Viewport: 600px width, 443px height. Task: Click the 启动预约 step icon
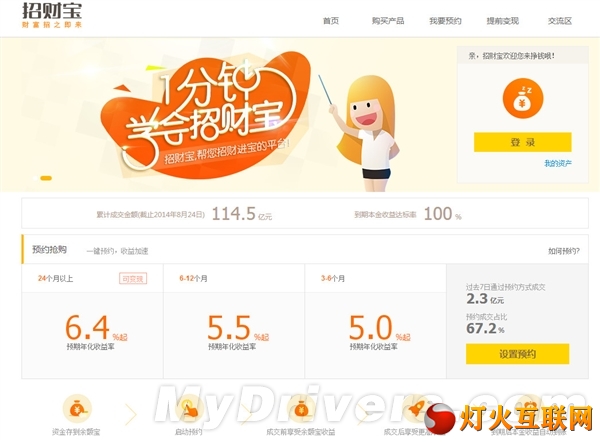189,409
